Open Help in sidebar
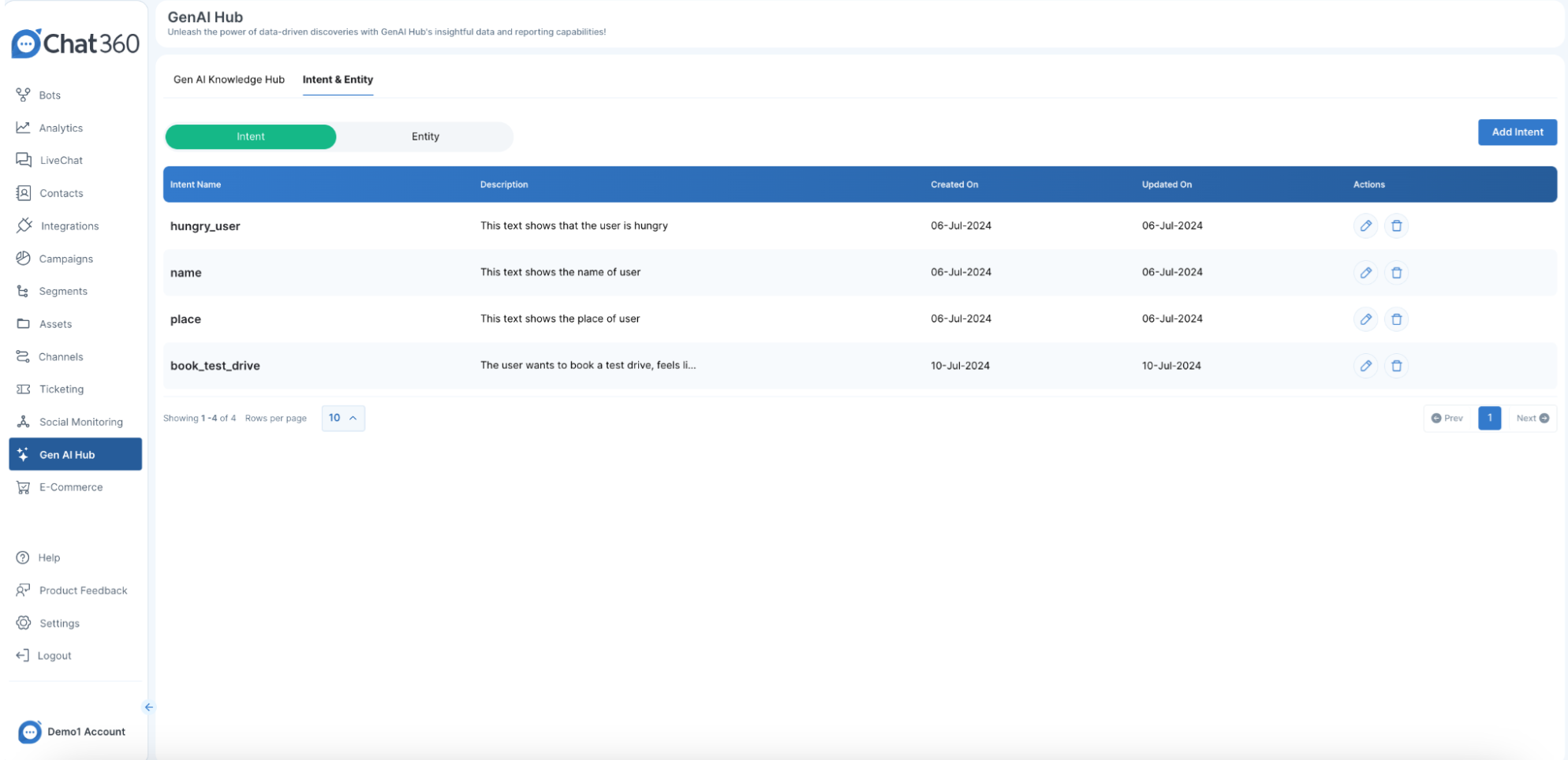 point(49,557)
